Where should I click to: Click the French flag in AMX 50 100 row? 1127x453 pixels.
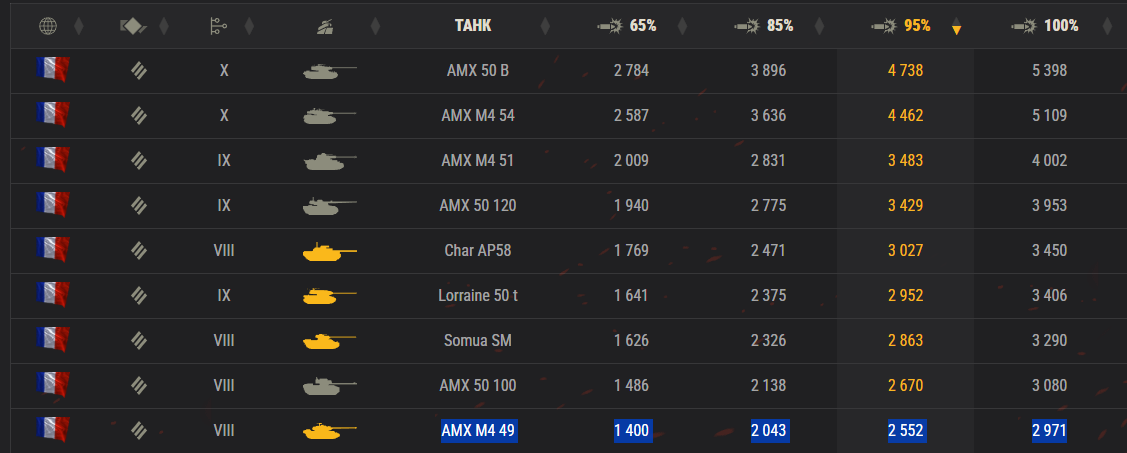52,385
